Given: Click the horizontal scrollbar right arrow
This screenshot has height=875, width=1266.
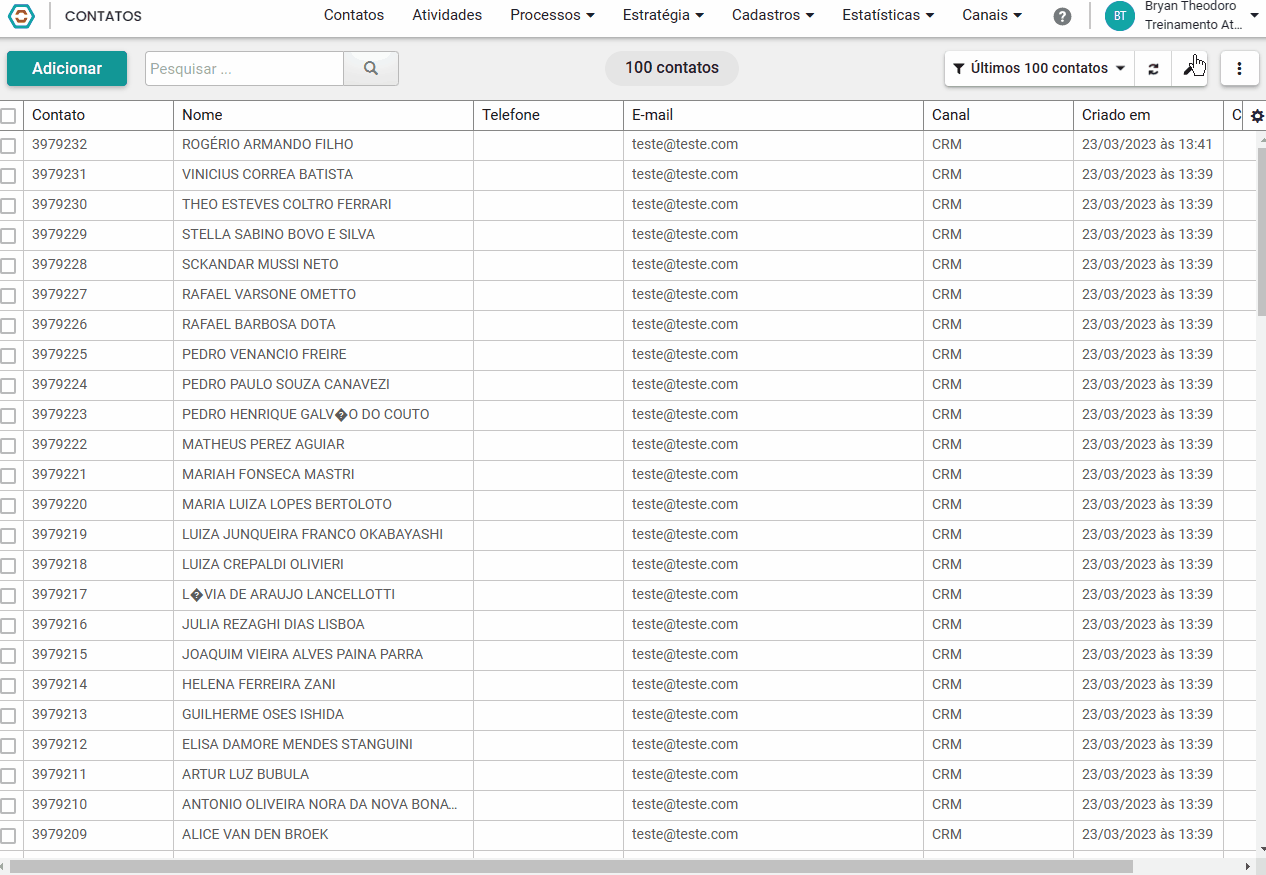Looking at the screenshot, I should [1247, 867].
